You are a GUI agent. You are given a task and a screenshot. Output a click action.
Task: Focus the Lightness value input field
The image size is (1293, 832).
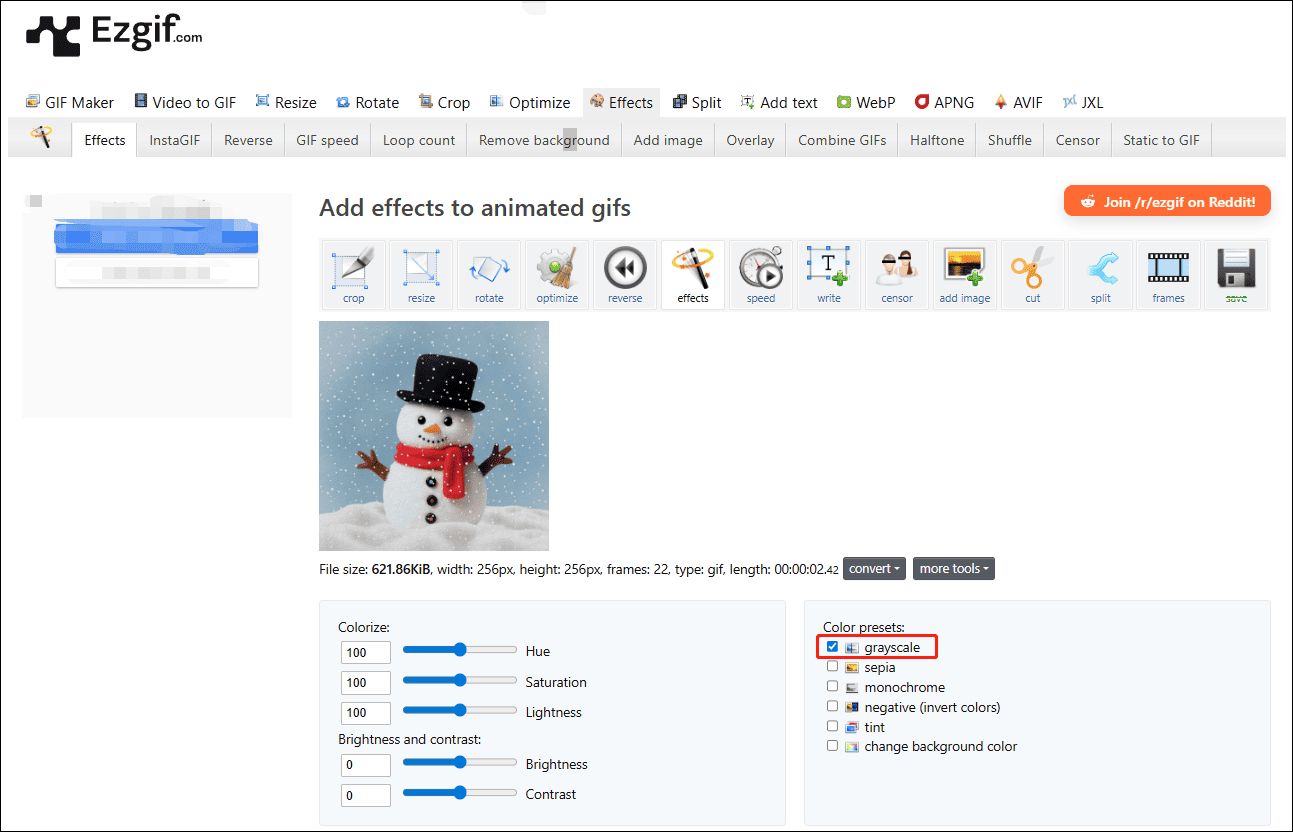pos(365,713)
